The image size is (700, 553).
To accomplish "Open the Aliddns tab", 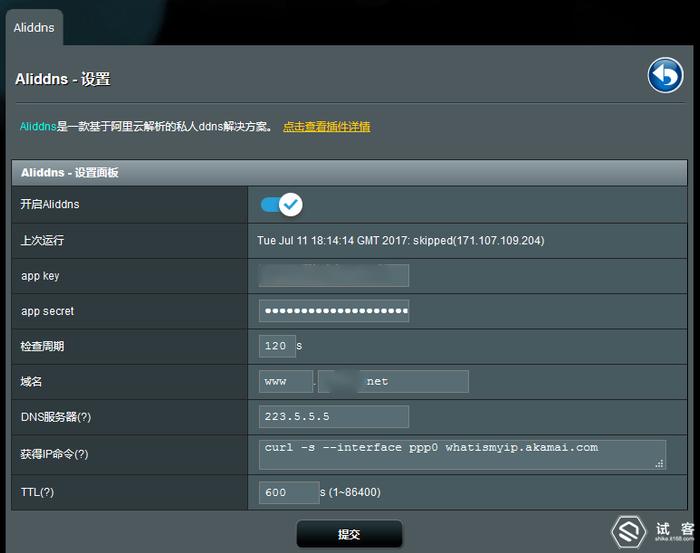I will (34, 28).
